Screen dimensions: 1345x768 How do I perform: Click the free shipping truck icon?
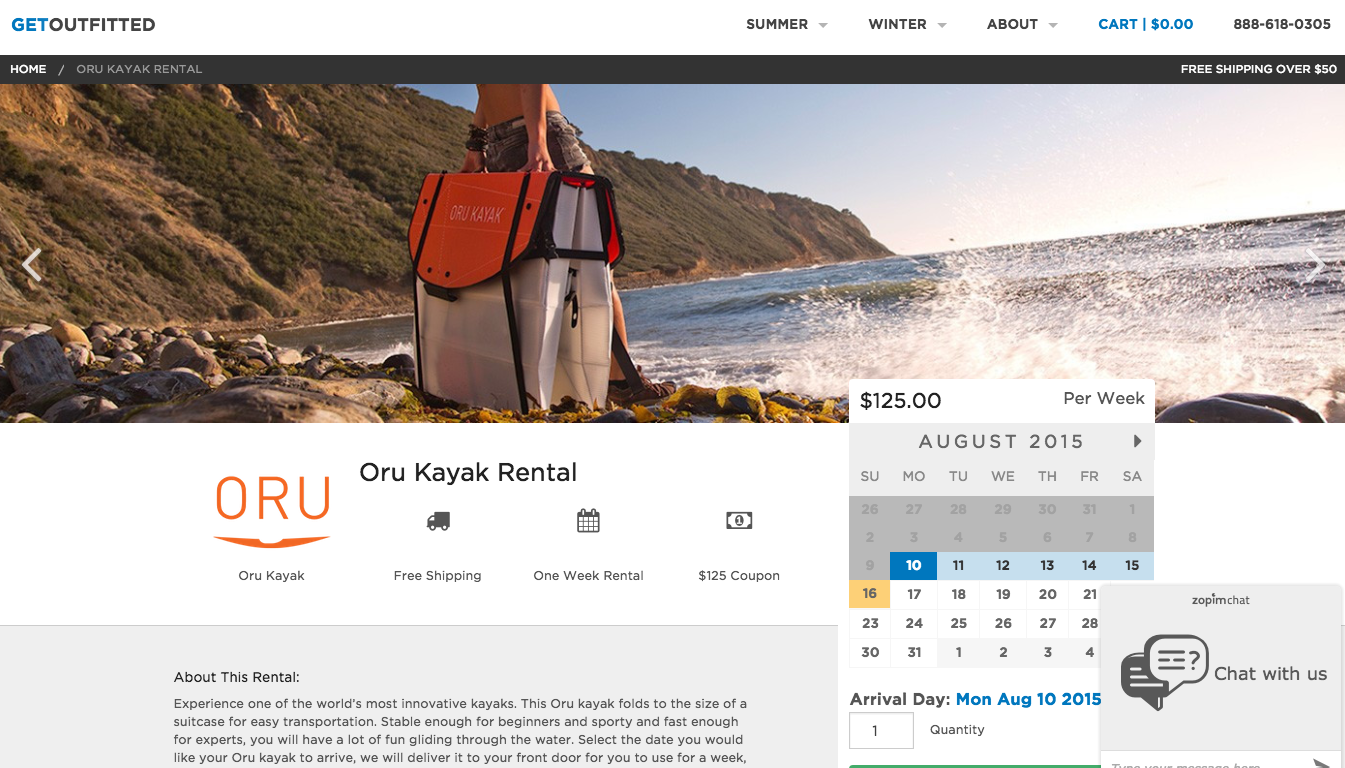(438, 521)
